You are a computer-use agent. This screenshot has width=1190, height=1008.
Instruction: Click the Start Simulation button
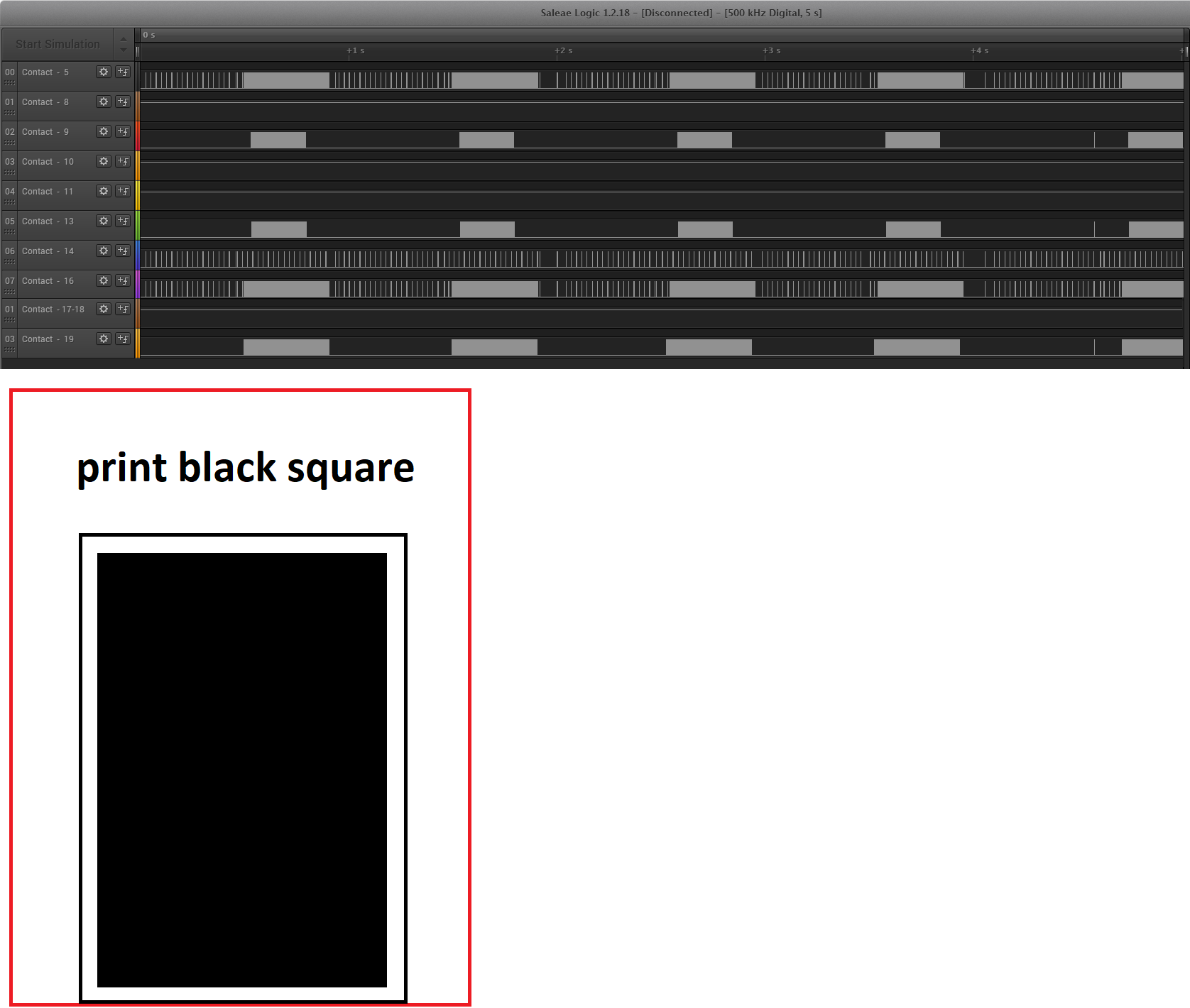[58, 44]
